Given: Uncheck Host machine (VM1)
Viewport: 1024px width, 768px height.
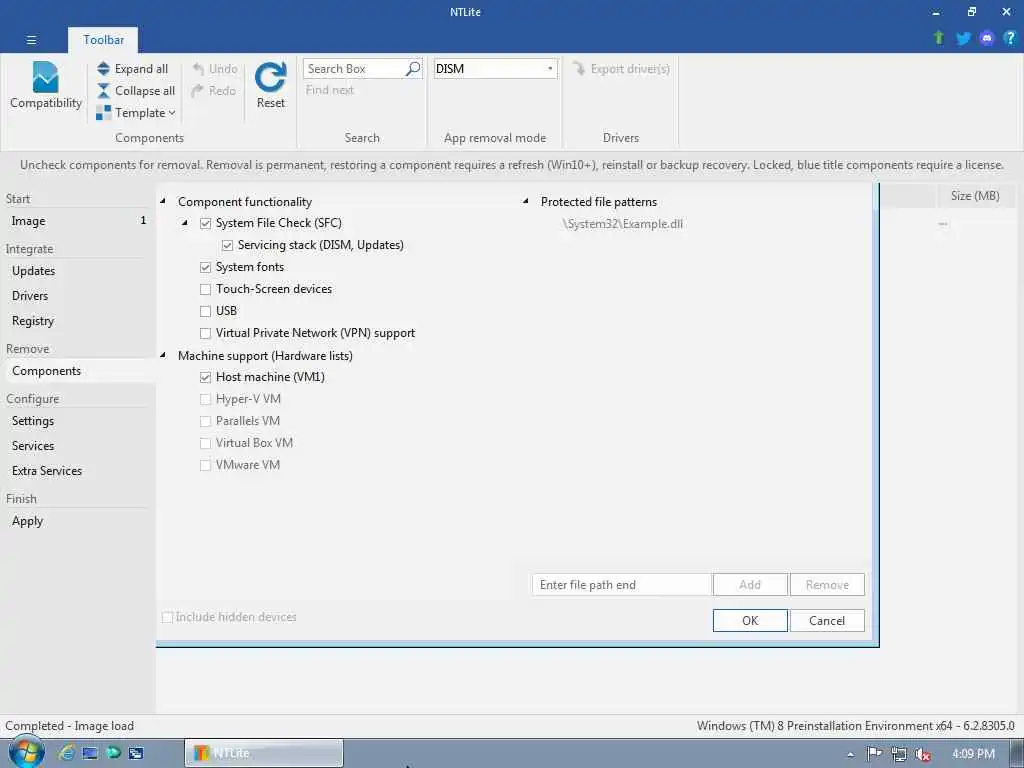Looking at the screenshot, I should point(205,377).
